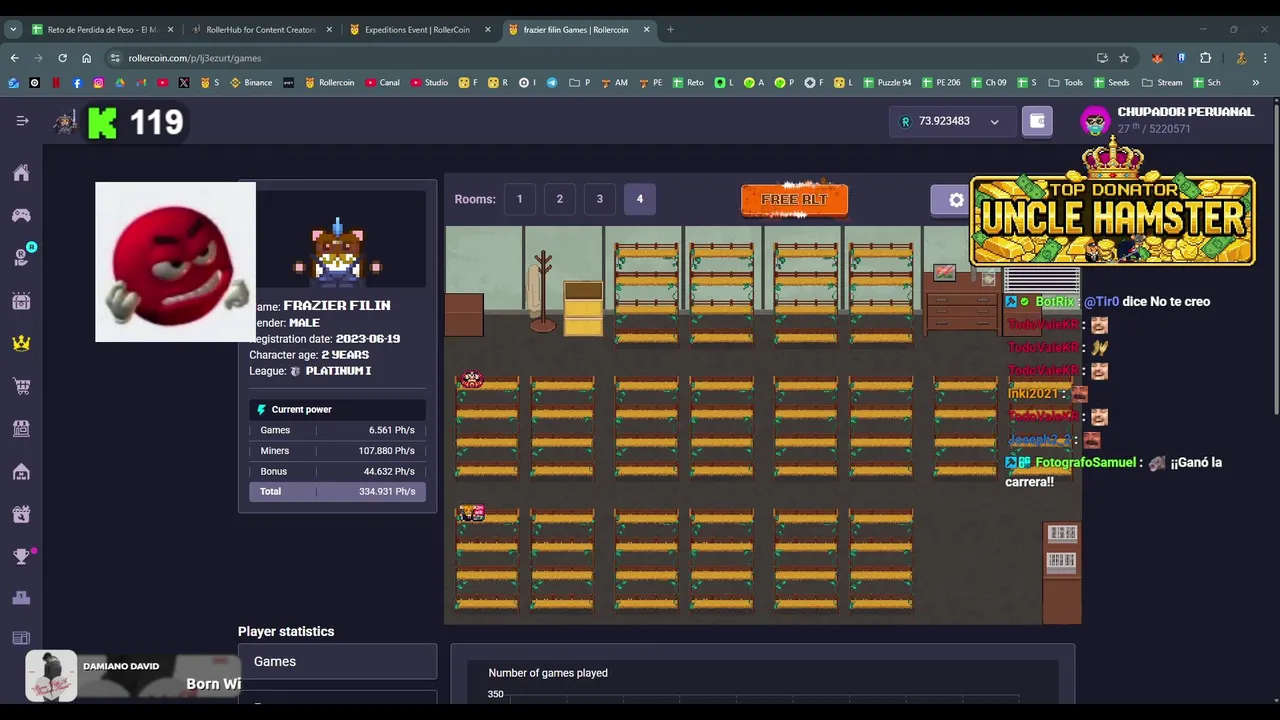
Task: Open the Stream bookmarks folder
Action: click(1162, 83)
